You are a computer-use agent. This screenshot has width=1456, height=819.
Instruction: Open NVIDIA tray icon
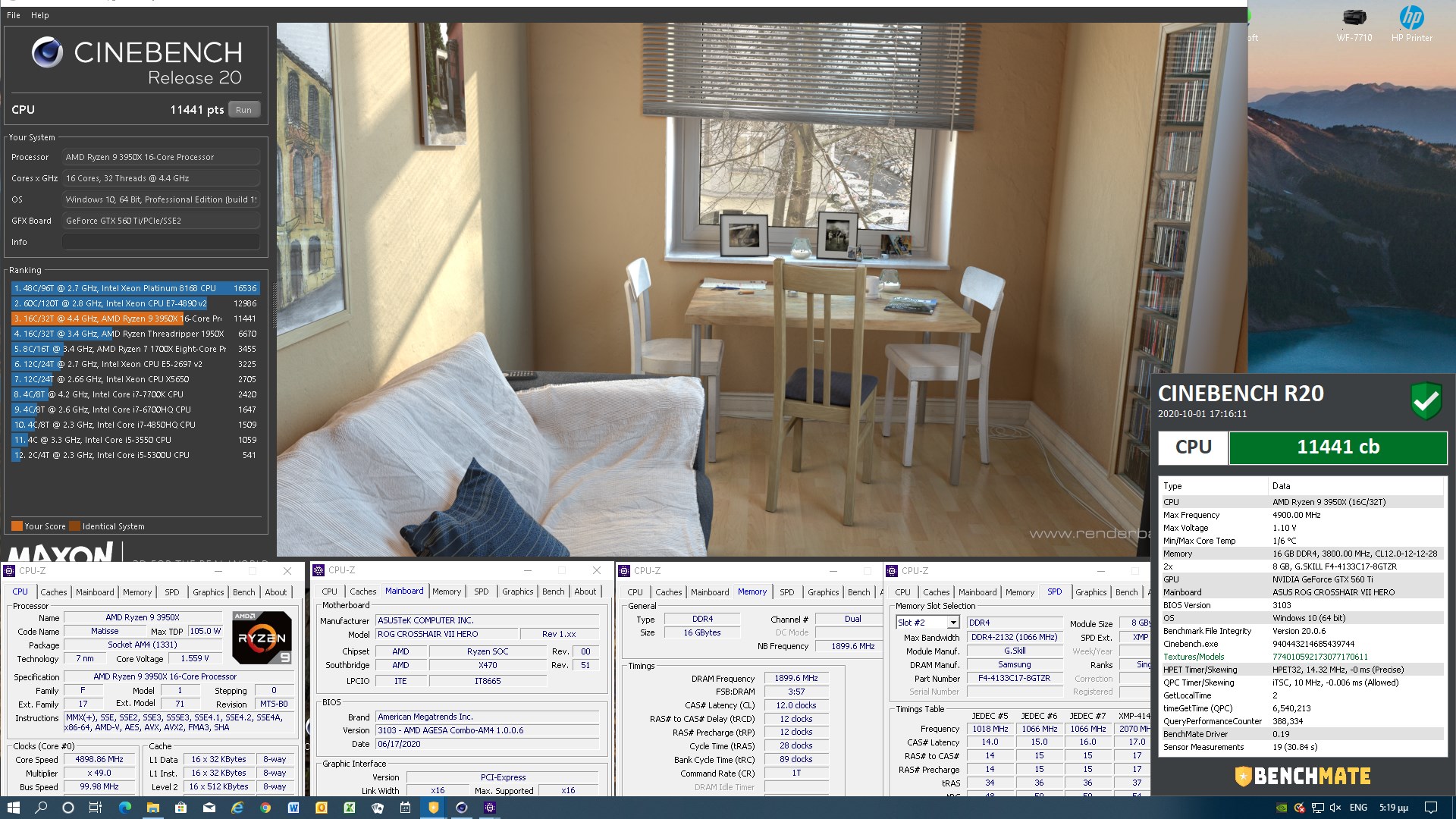tap(1282, 808)
